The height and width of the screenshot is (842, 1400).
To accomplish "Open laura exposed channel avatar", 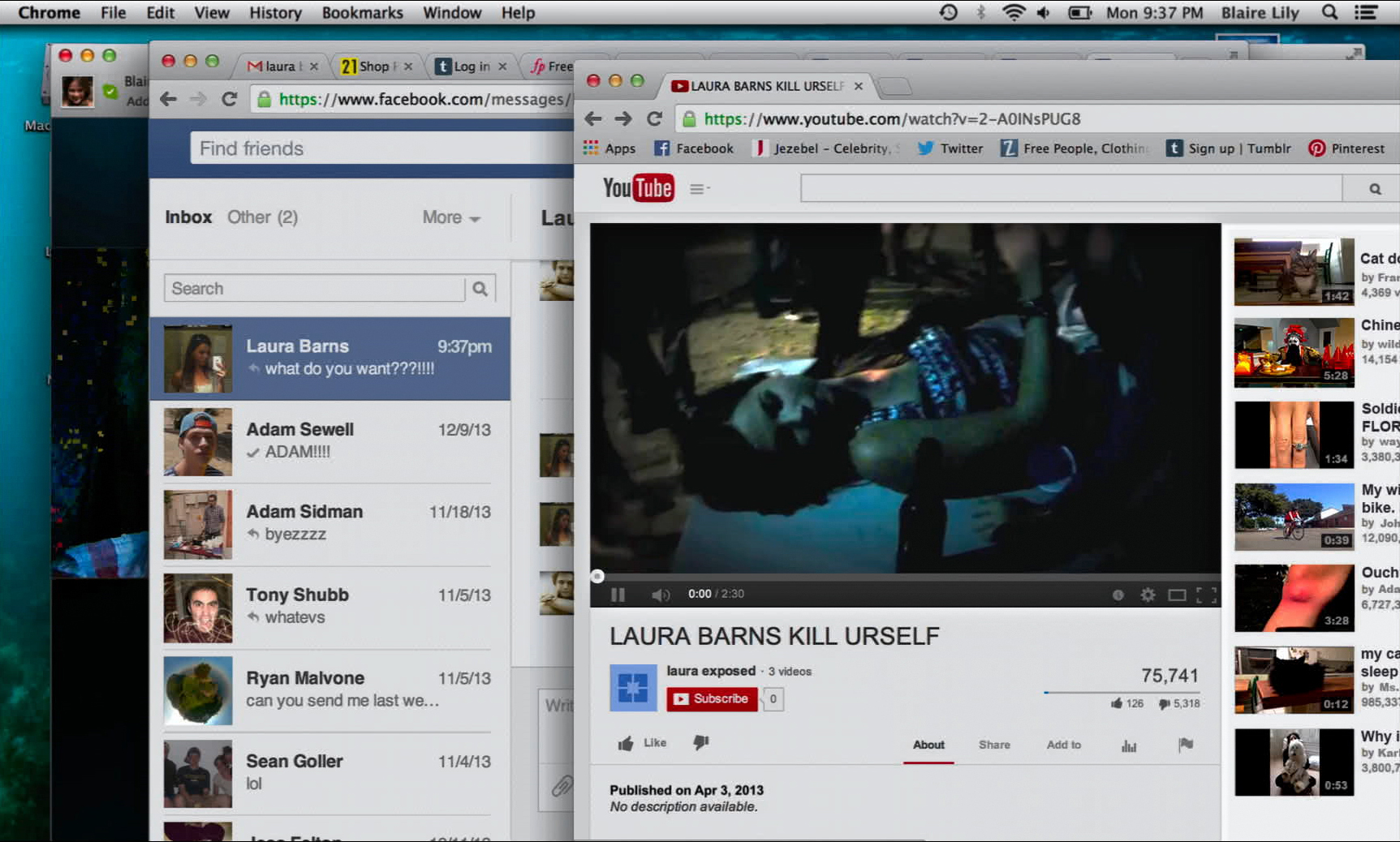I will click(633, 688).
